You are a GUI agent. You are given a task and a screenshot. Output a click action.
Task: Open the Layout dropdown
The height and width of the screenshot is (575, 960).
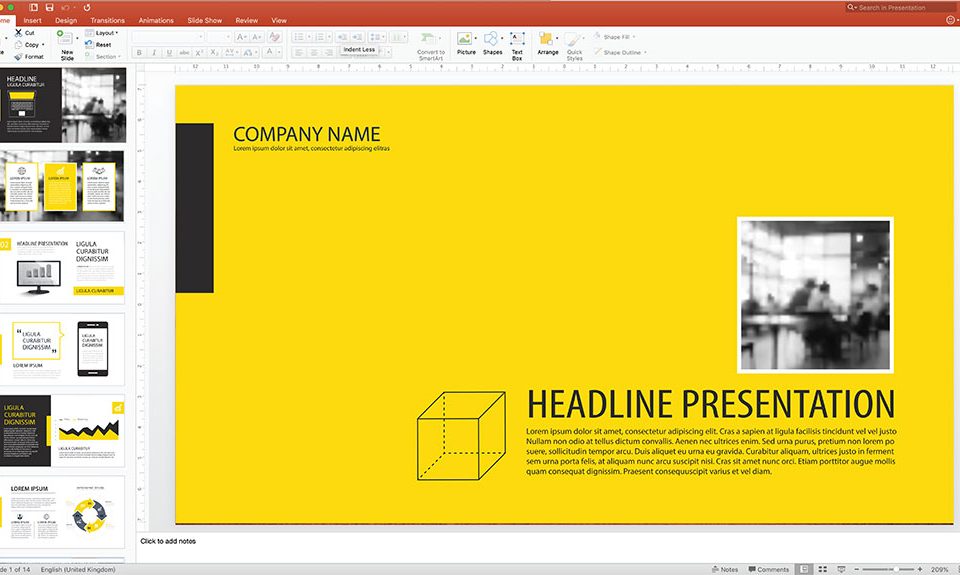pos(102,33)
